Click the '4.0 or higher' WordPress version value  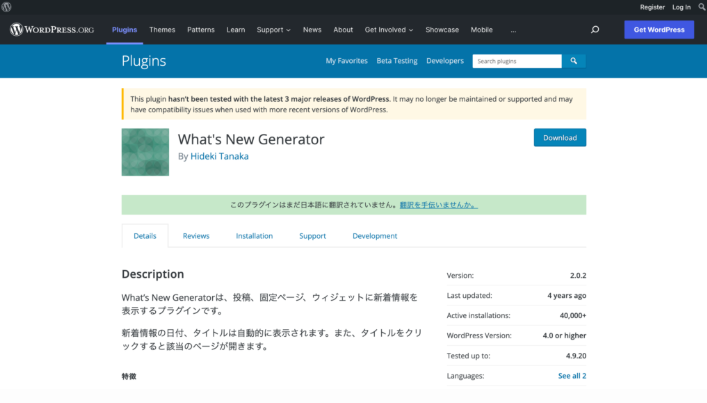(x=565, y=335)
